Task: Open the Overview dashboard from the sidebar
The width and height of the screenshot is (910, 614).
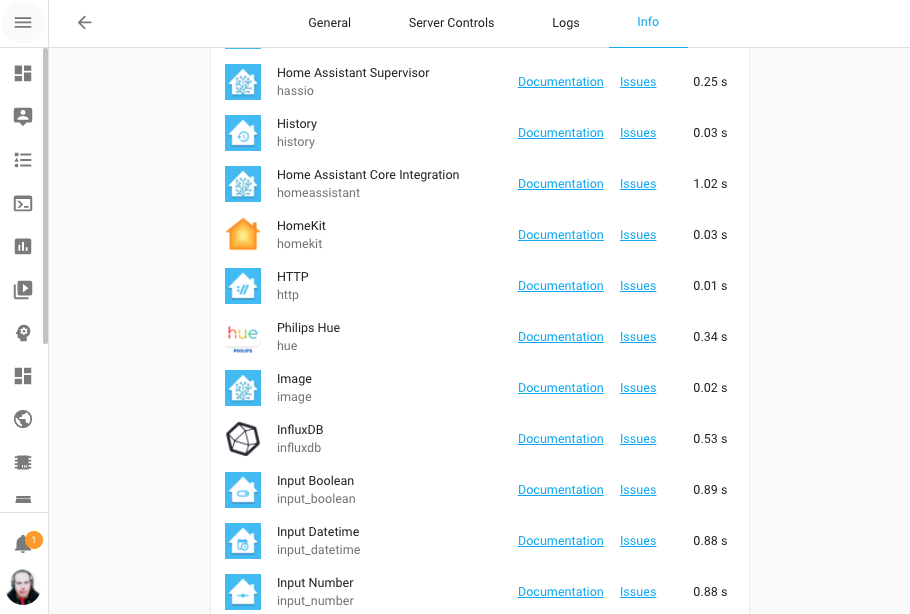Action: pos(23,73)
